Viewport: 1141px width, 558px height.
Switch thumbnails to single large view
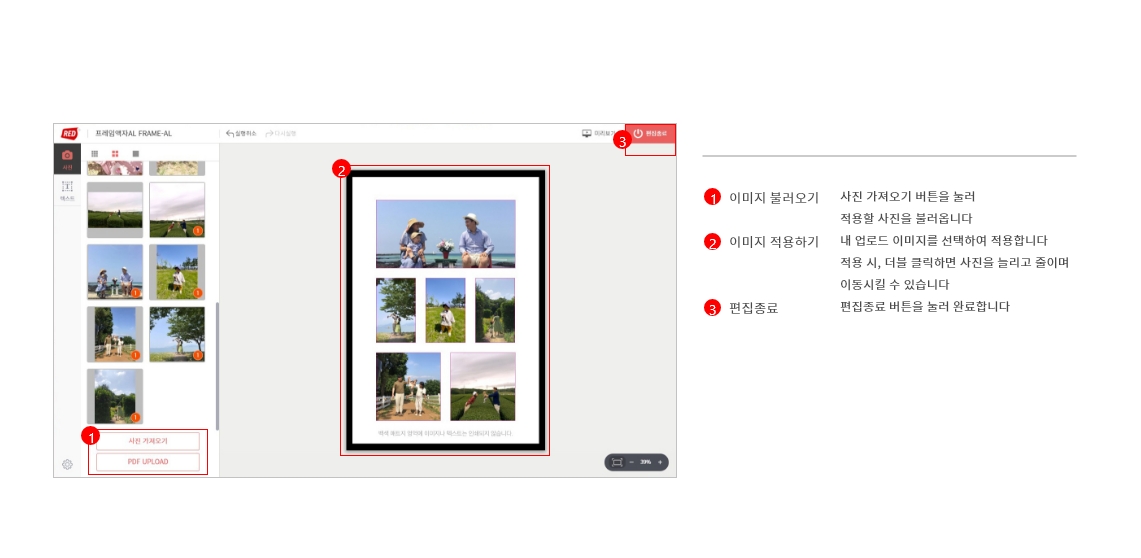135,154
